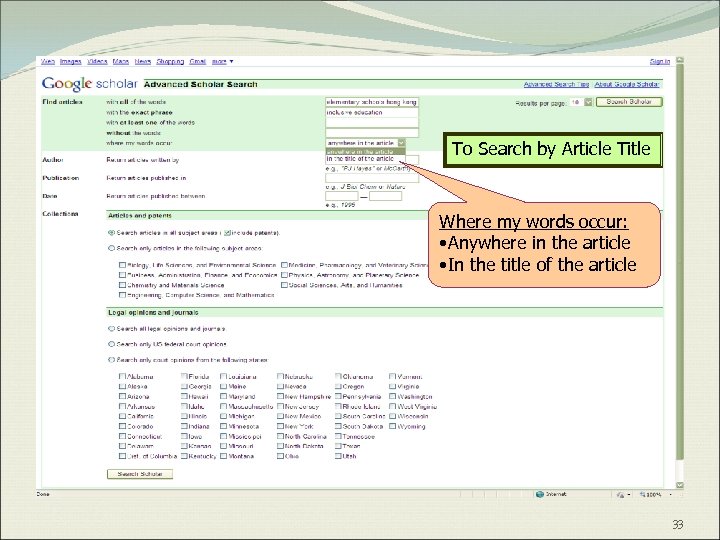720x540 pixels.
Task: Check the Washington state checkbox
Action: [x=392, y=396]
